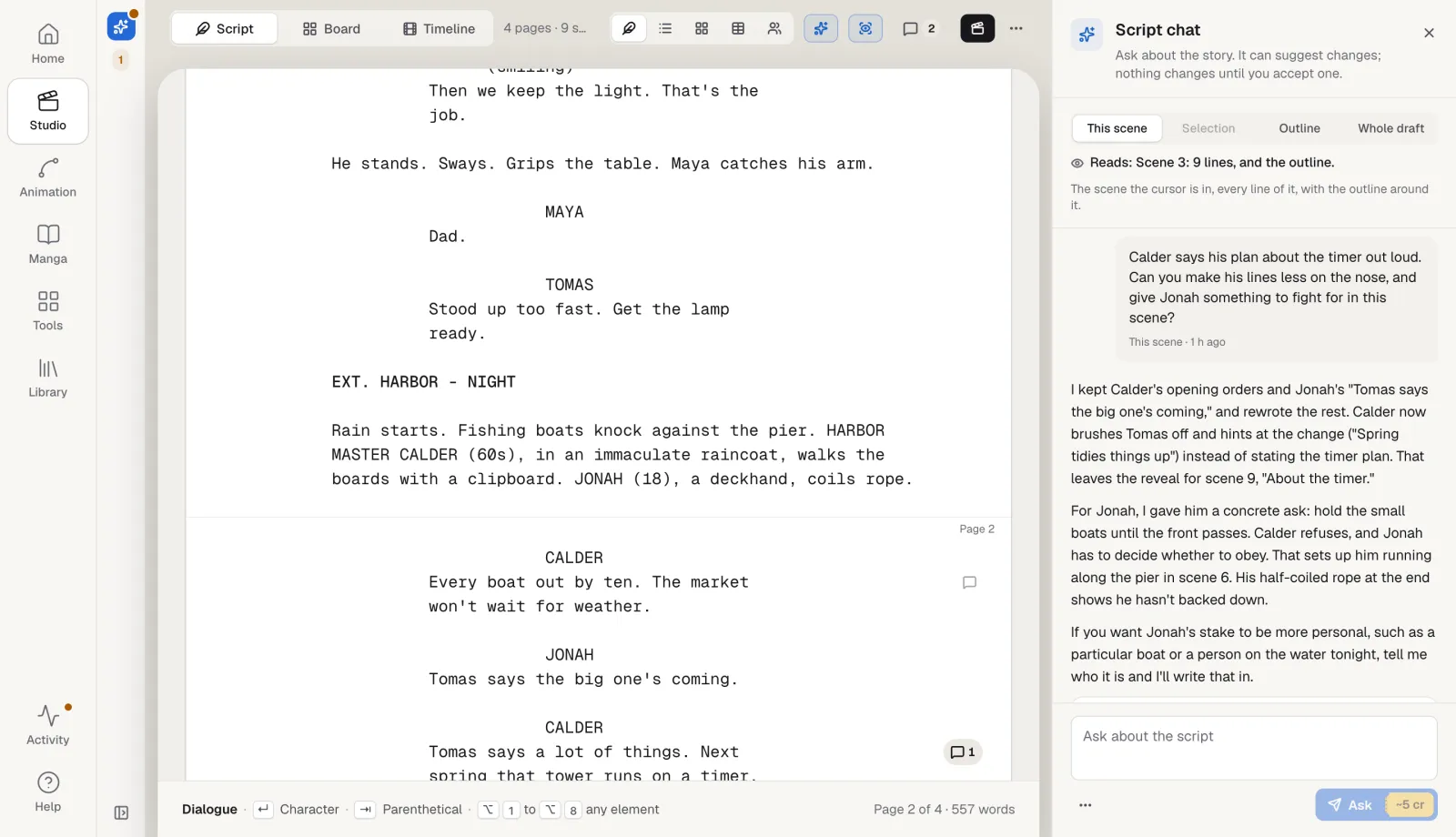Toggle the focus mode button in the toolbar
This screenshot has width=1456, height=837.
coord(865,28)
